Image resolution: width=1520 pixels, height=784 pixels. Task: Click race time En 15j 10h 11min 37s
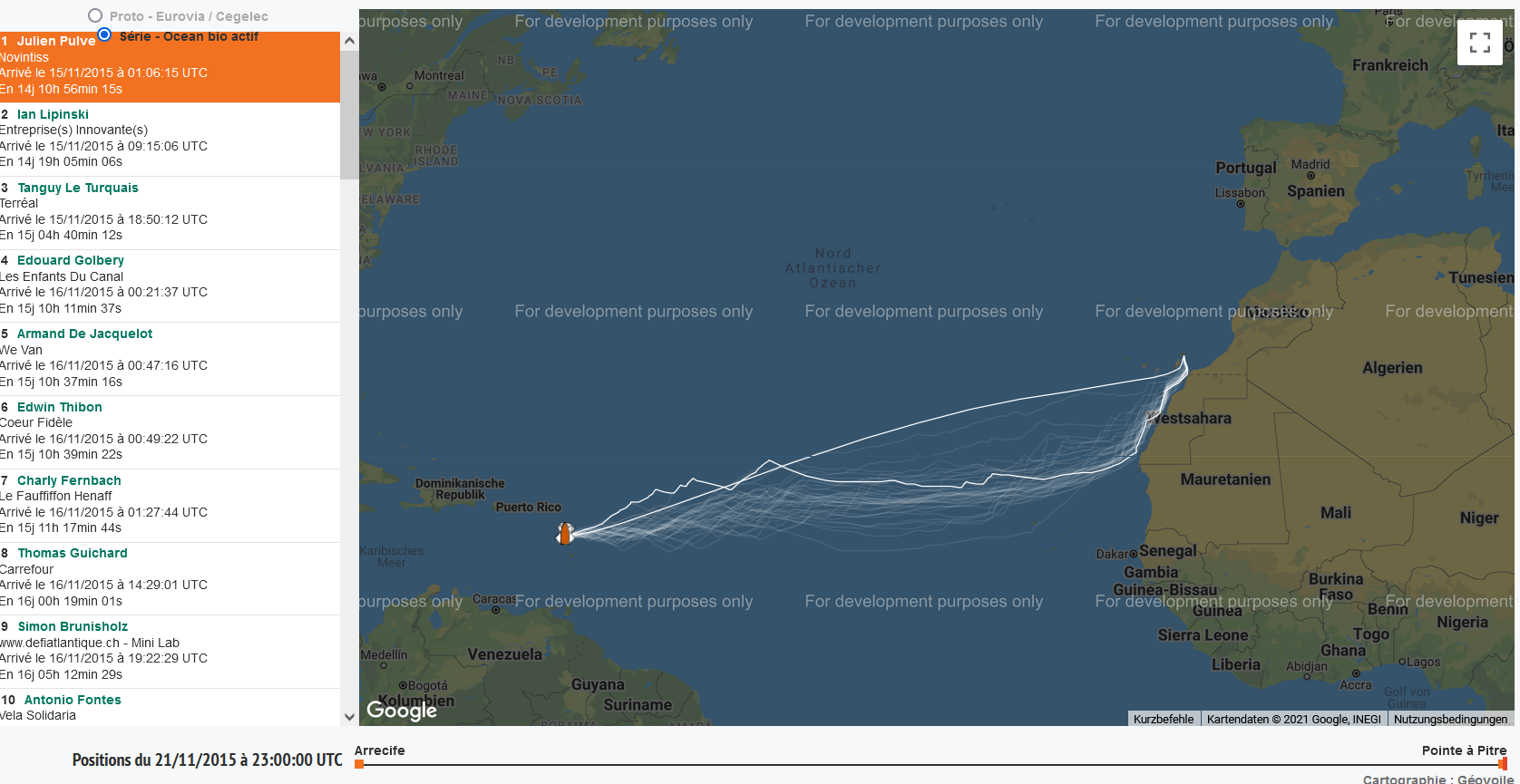point(61,308)
